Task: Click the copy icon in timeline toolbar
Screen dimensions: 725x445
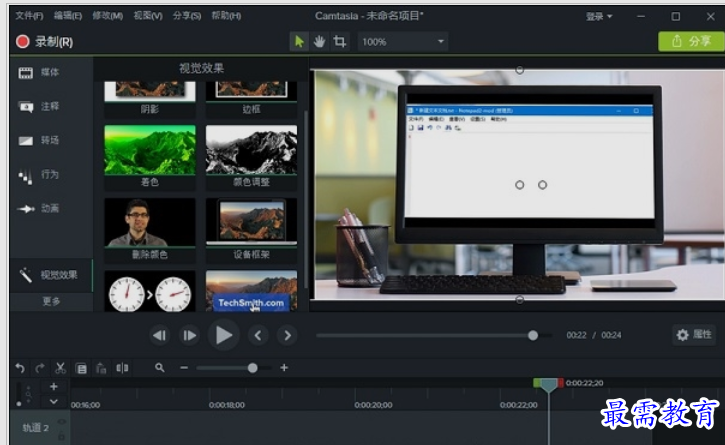Action: tap(81, 368)
